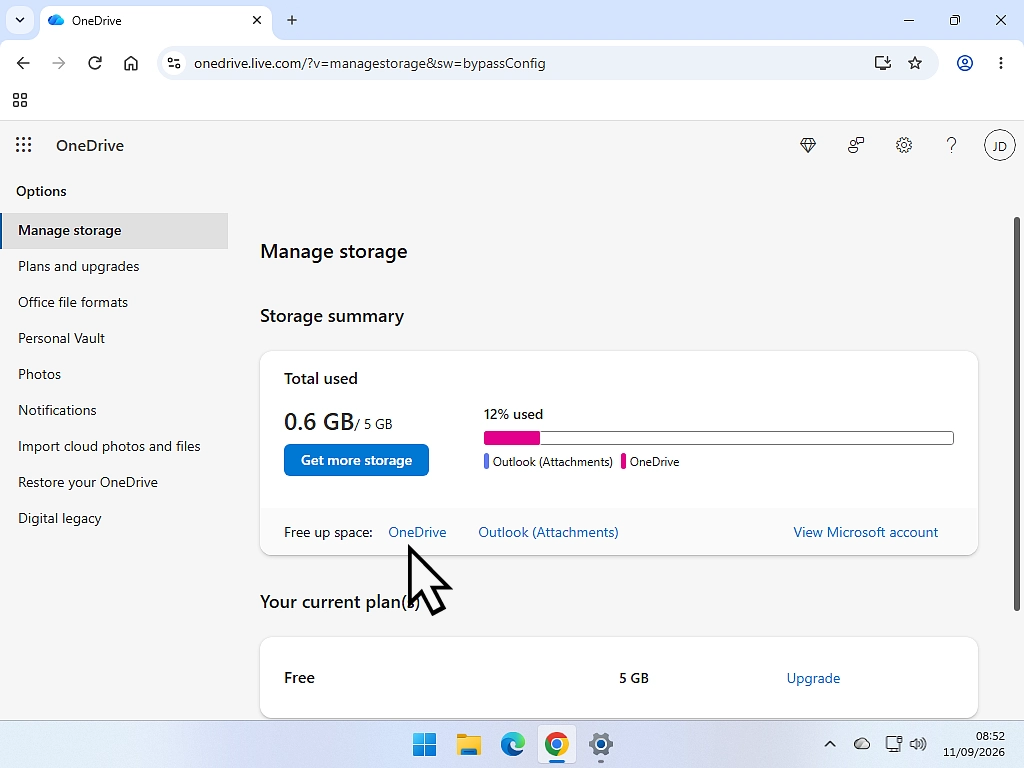Viewport: 1024px width, 768px height.
Task: Free up Outlook (Attachments) space link
Action: tap(549, 532)
